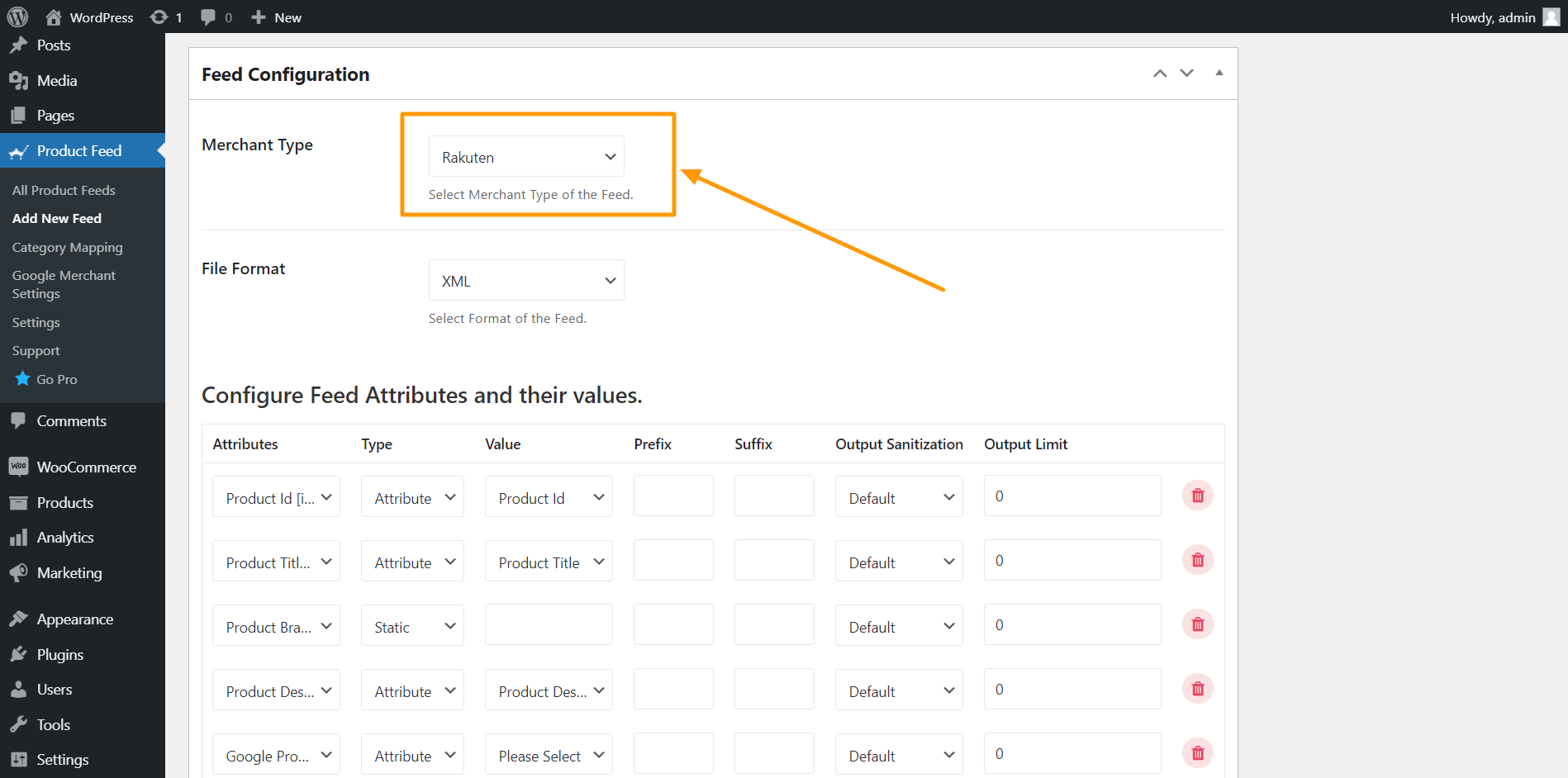Viewport: 1568px width, 778px height.
Task: Select the Product Feed sidebar icon
Action: (18, 151)
